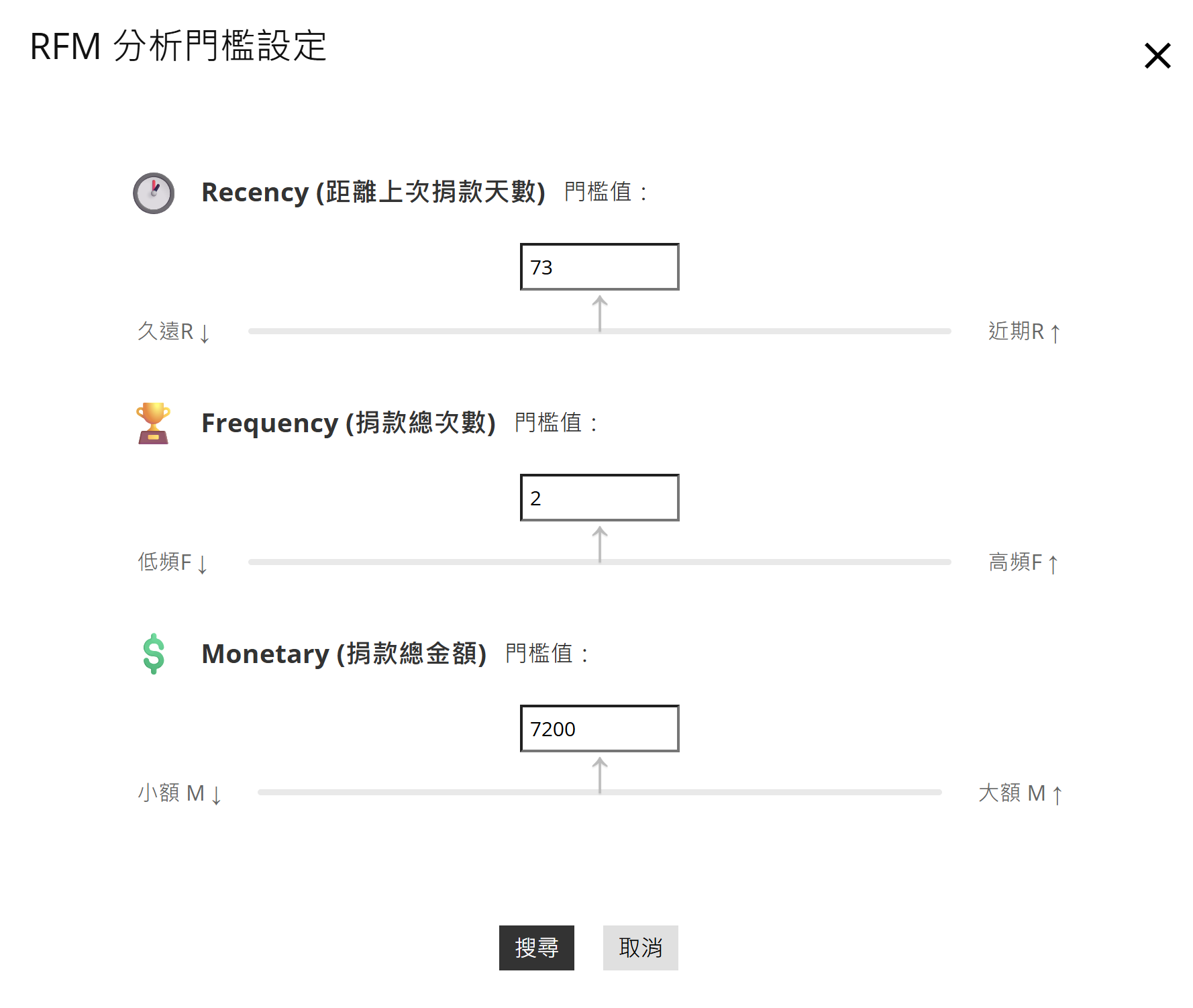Click the Monetary slider track

tap(600, 792)
